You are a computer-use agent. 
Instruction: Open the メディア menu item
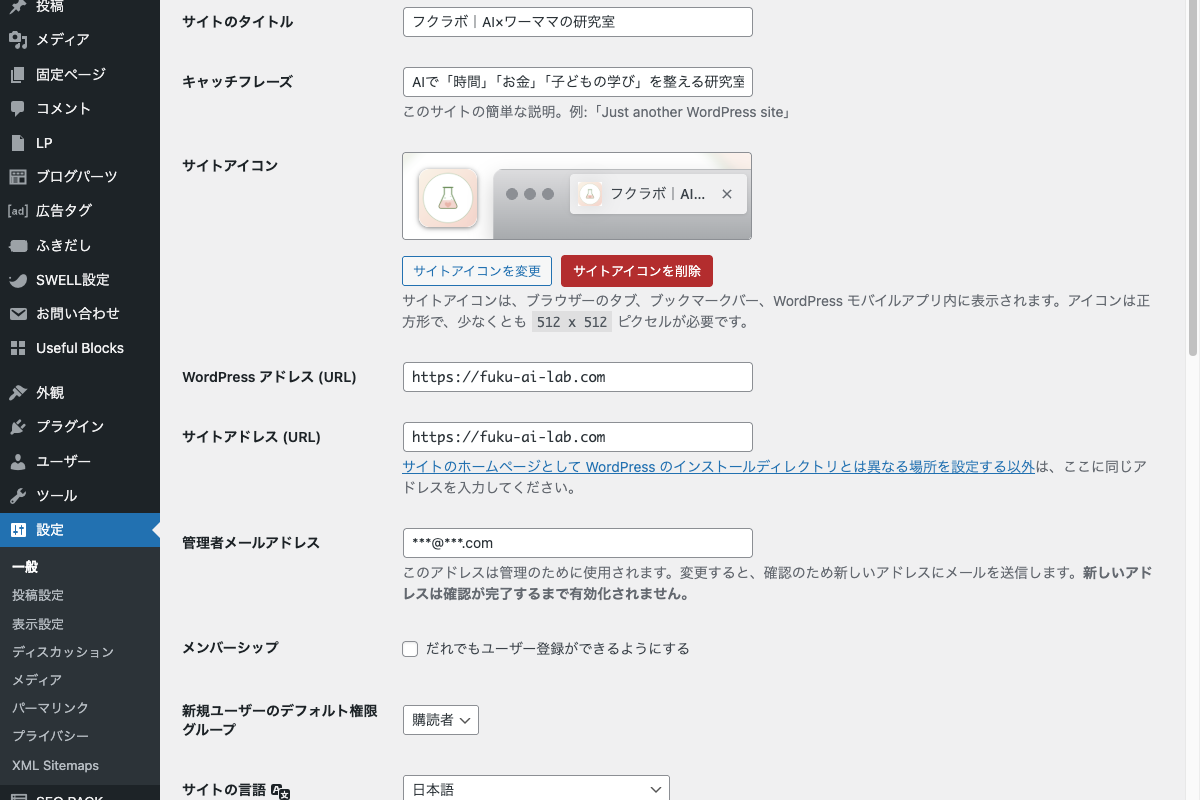[x=80, y=40]
